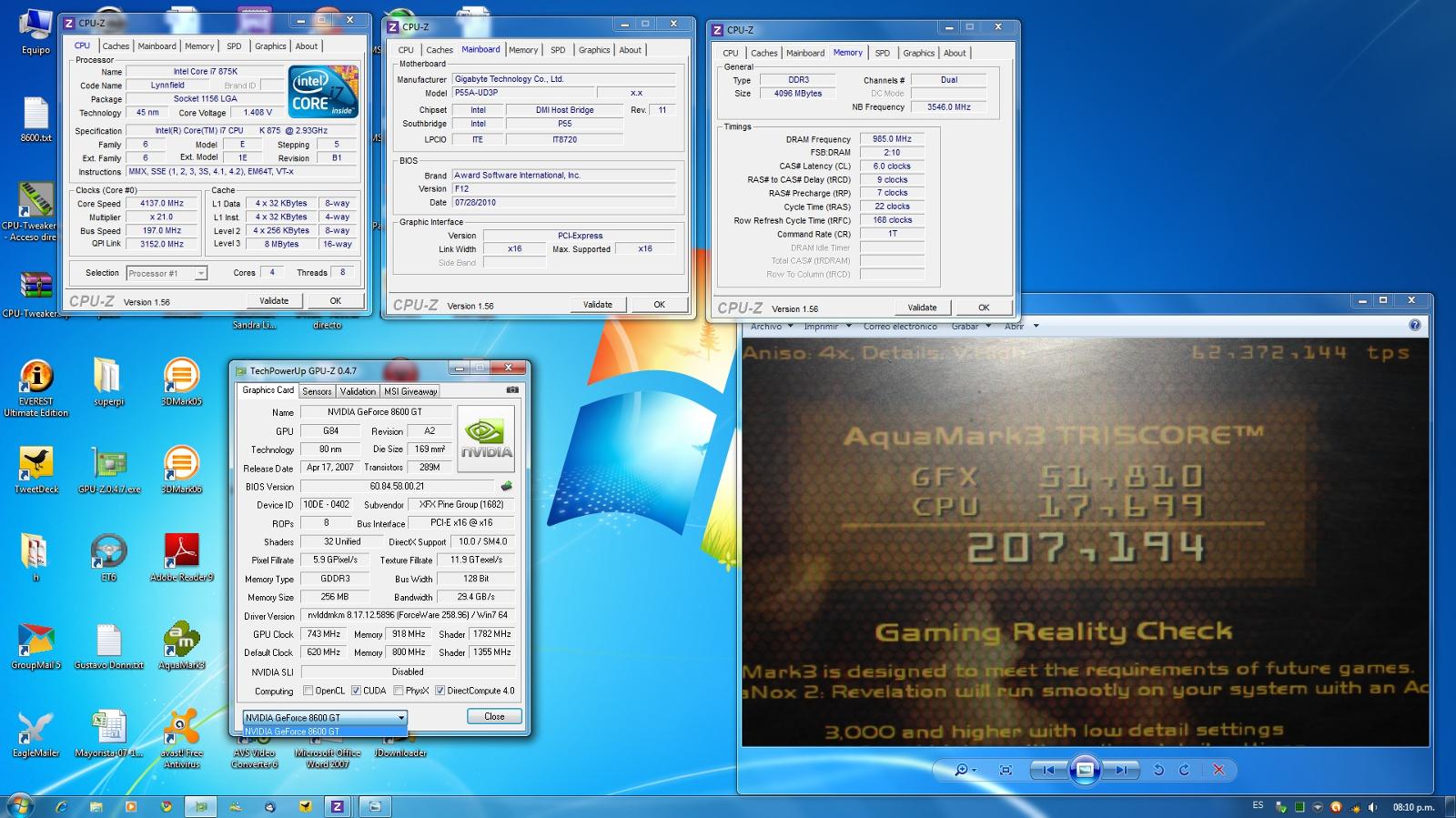Go to previous image in photo viewer

1048,770
